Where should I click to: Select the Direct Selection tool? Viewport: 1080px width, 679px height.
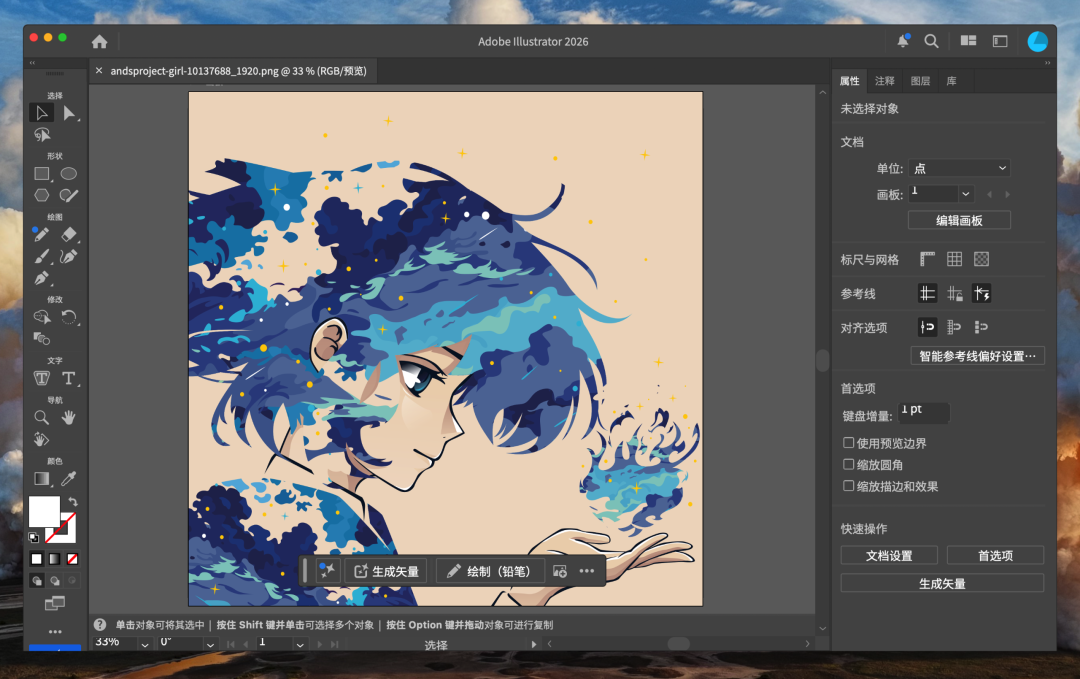(x=69, y=113)
